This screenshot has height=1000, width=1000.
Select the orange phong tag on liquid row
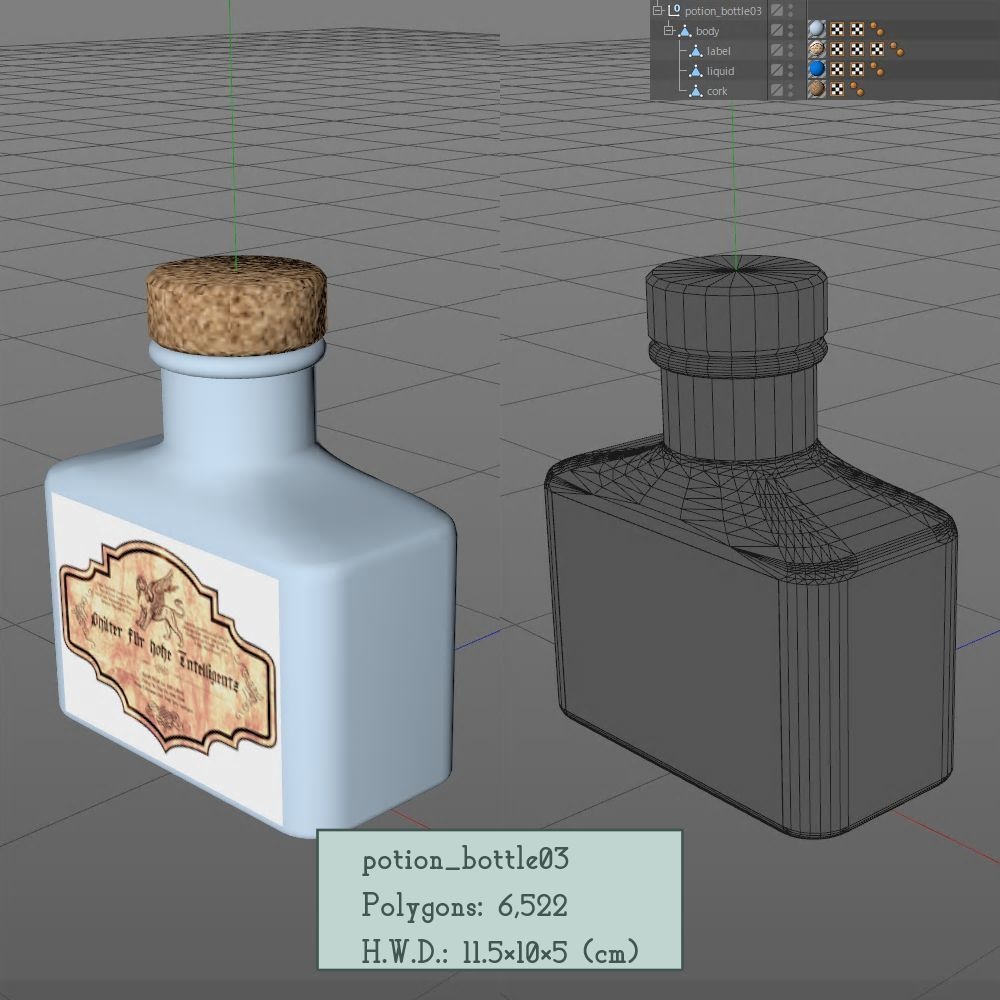(x=878, y=69)
